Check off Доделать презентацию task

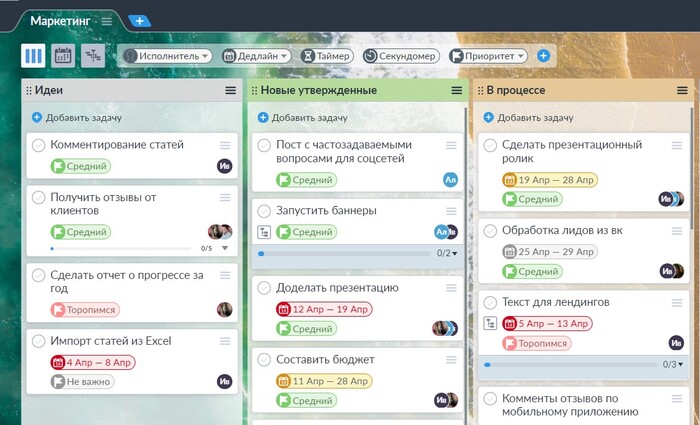[x=264, y=288]
